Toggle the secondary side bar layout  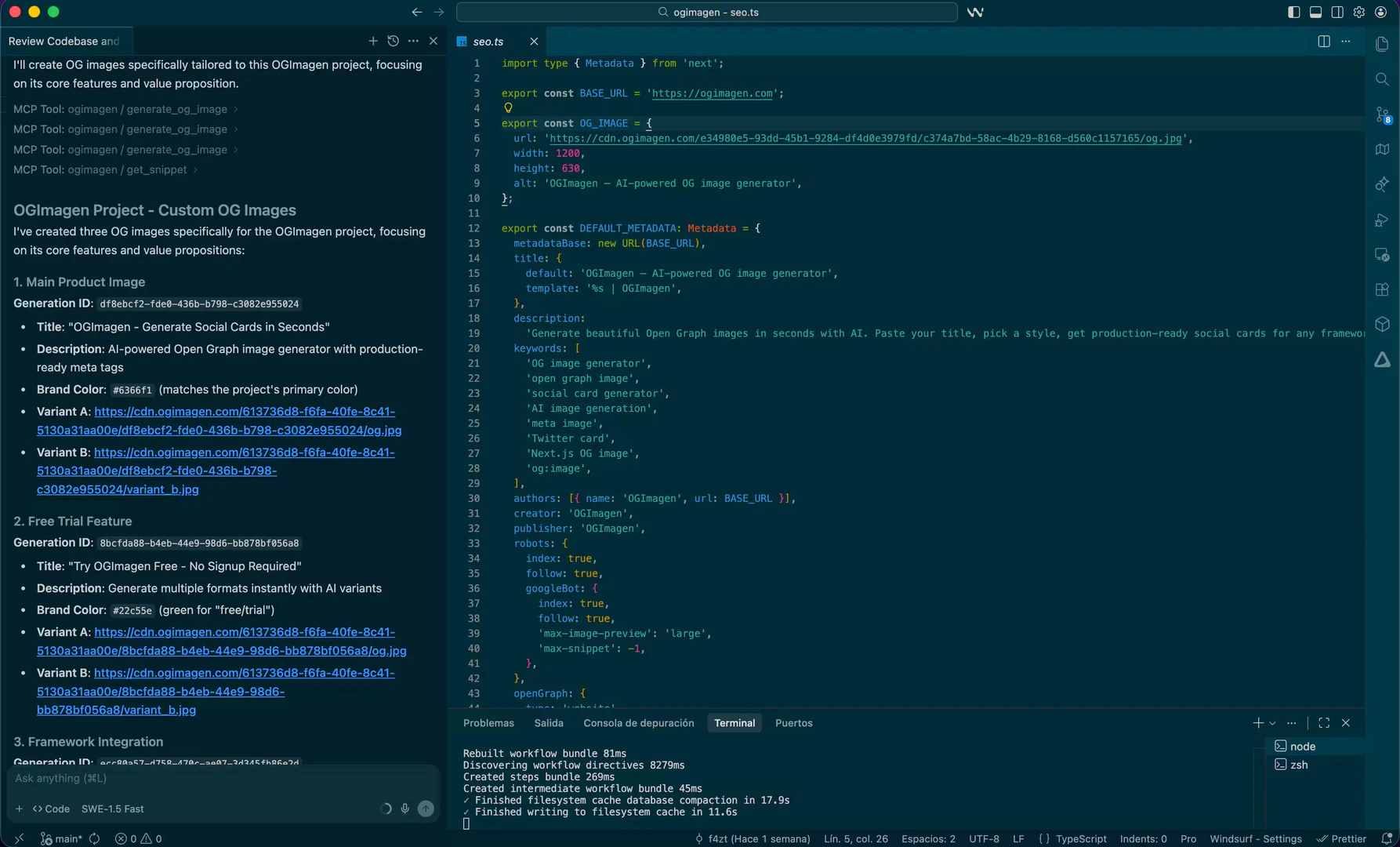click(1337, 12)
